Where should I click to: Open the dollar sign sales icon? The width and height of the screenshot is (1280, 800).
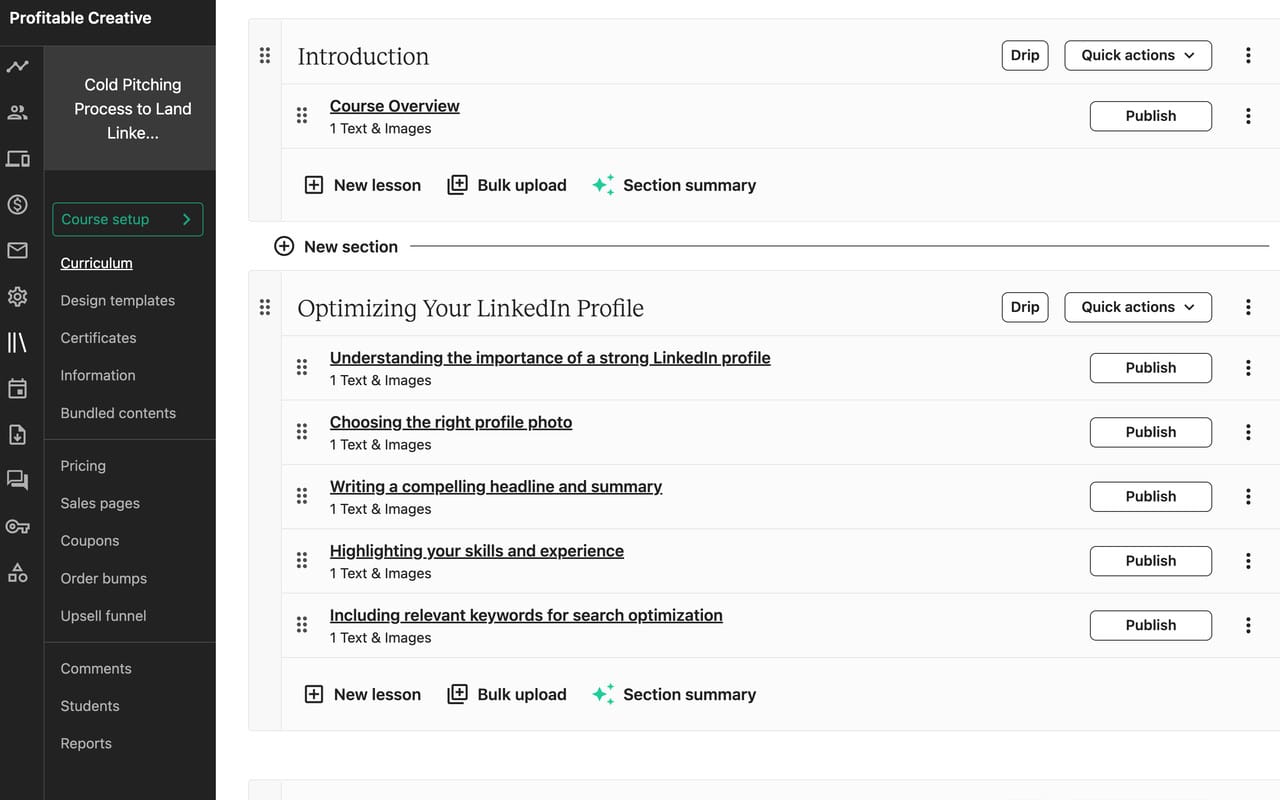(x=17, y=205)
